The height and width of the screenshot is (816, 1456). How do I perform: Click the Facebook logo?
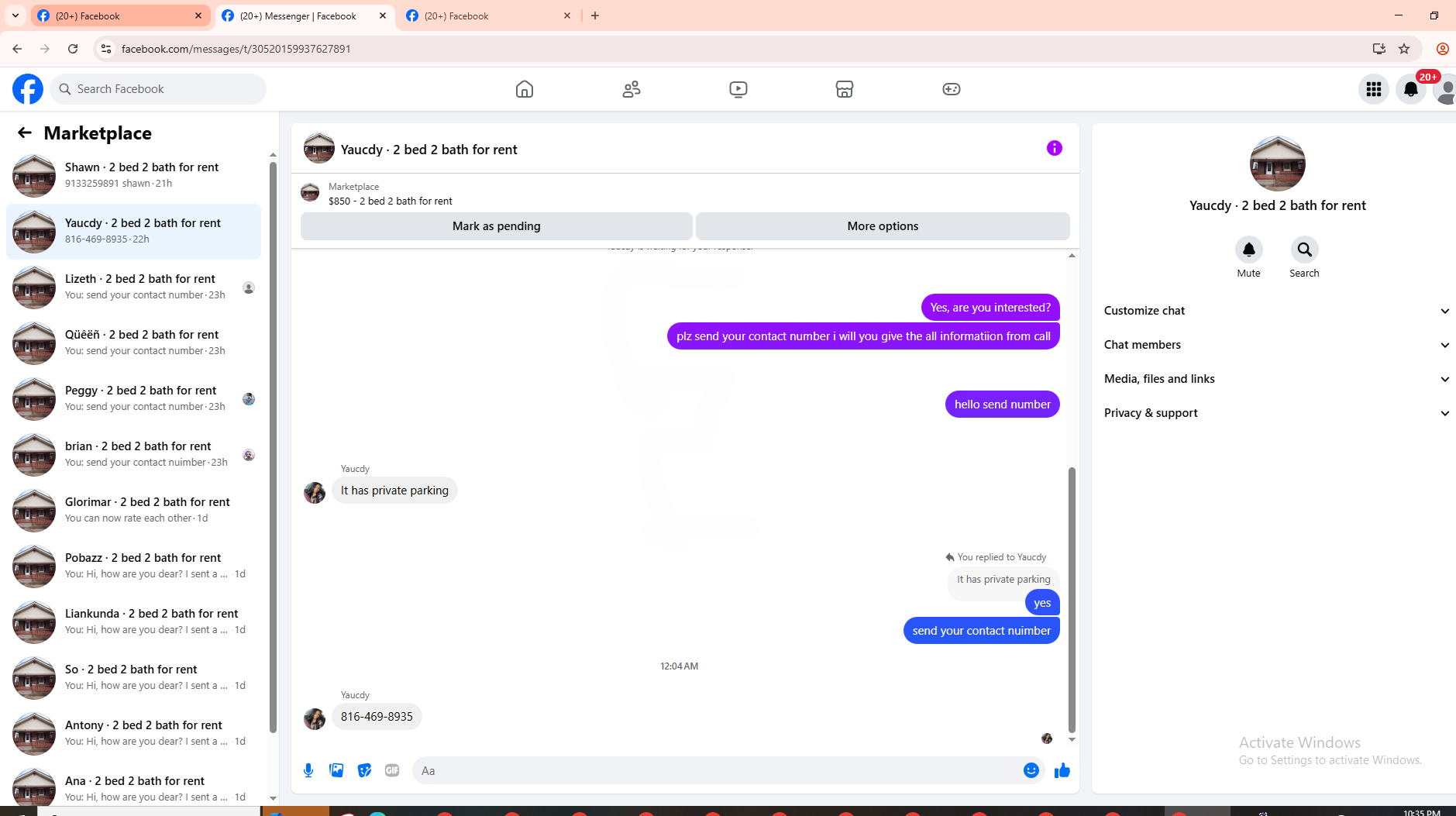tap(28, 89)
